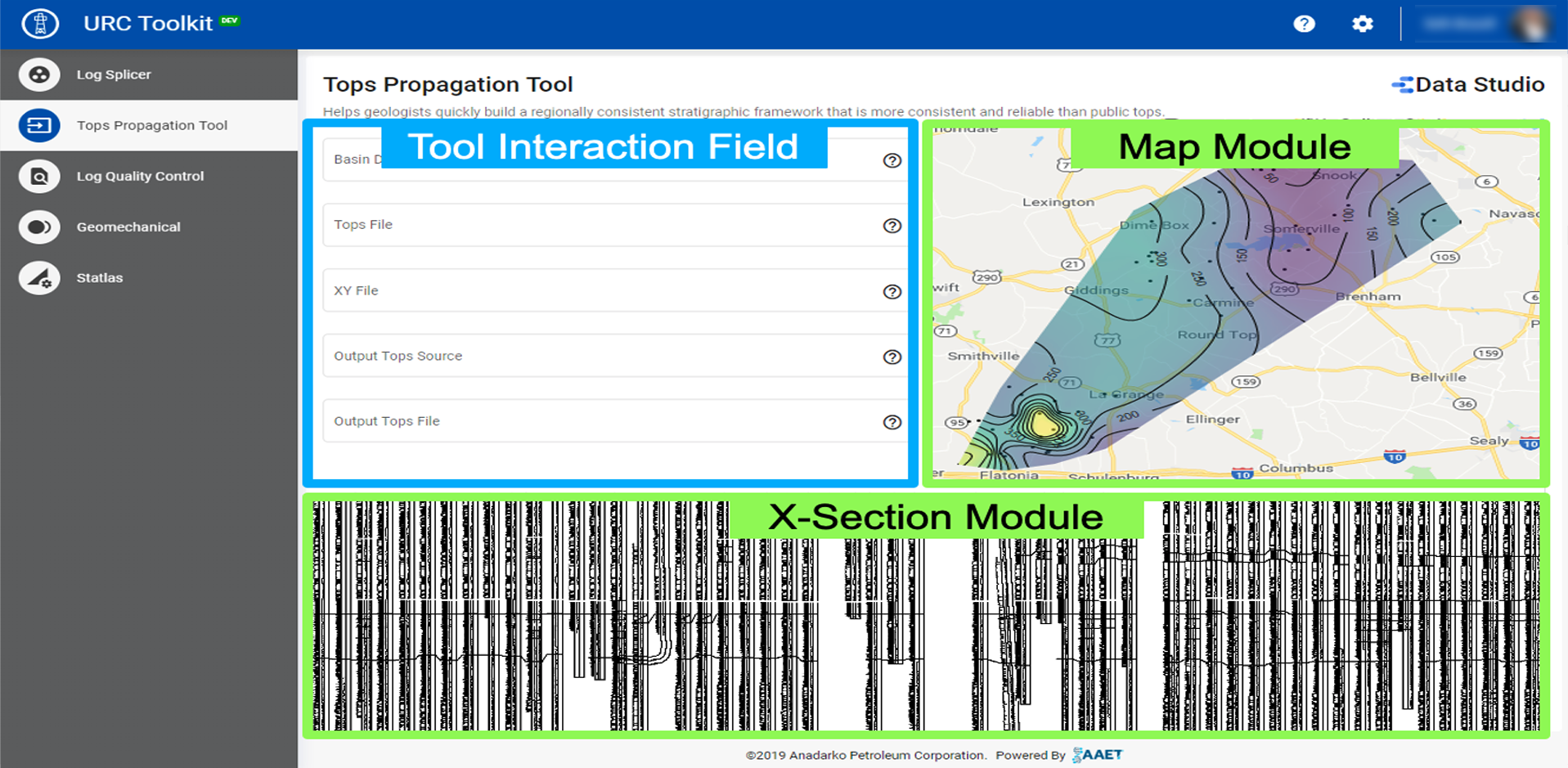The width and height of the screenshot is (1568, 768).
Task: Click the user profile avatar
Action: (1528, 24)
